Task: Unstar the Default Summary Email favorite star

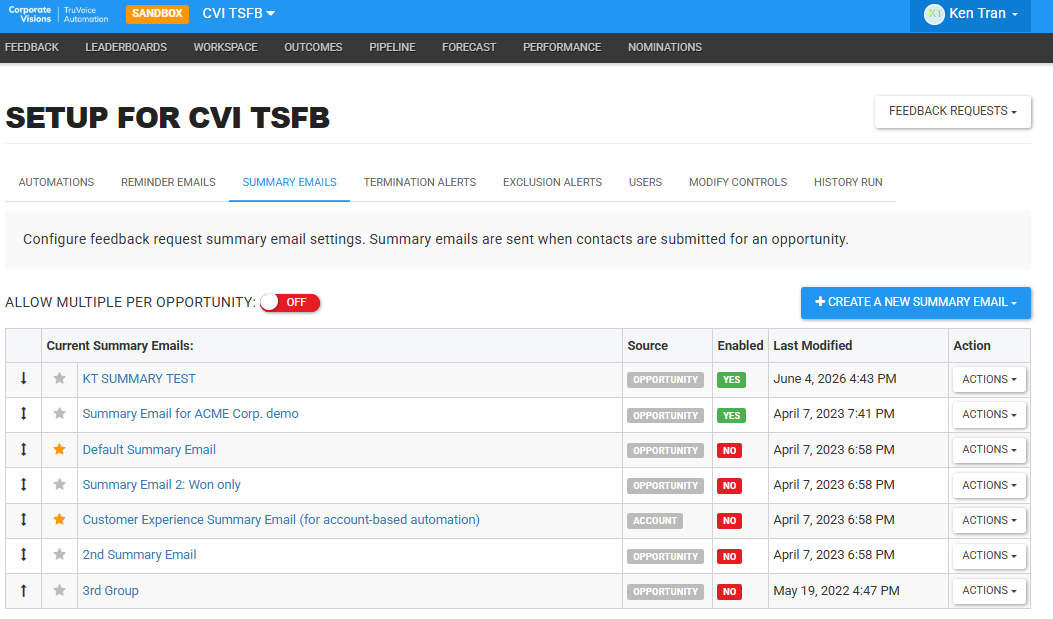Action: 60,450
